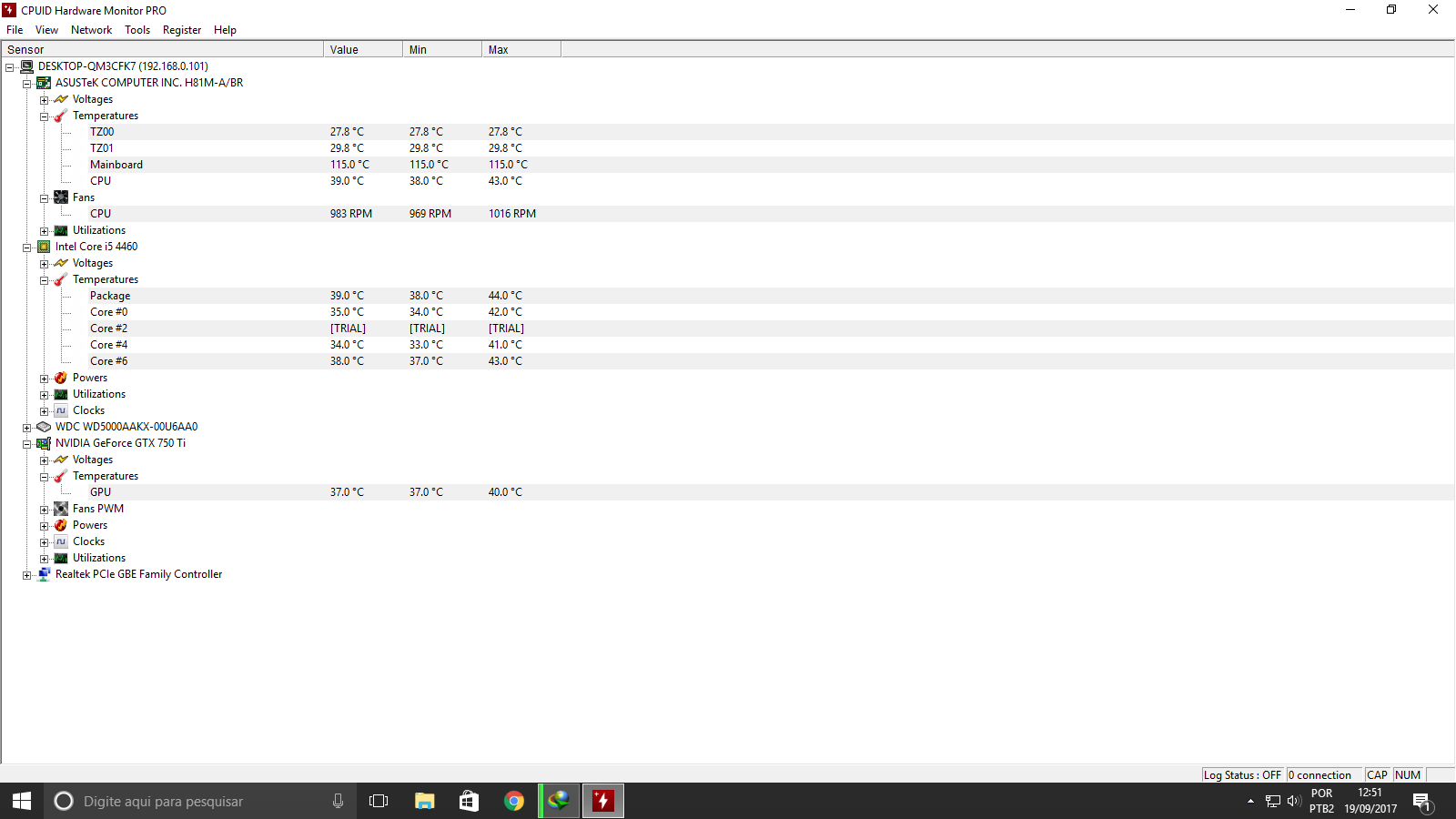Open File Explorer from the taskbar
The height and width of the screenshot is (819, 1456).
click(x=424, y=801)
